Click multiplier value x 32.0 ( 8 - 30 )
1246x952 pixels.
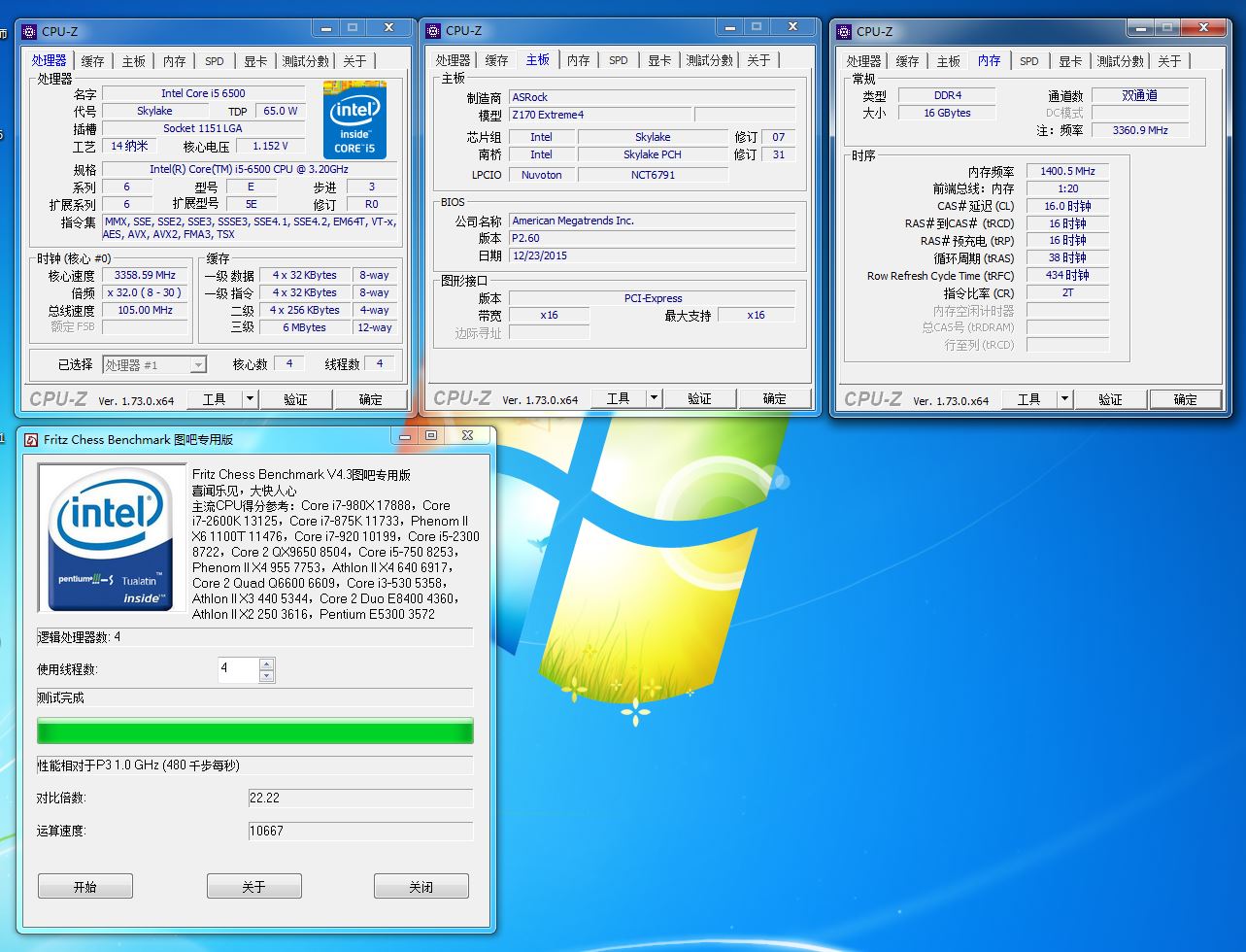coord(145,292)
